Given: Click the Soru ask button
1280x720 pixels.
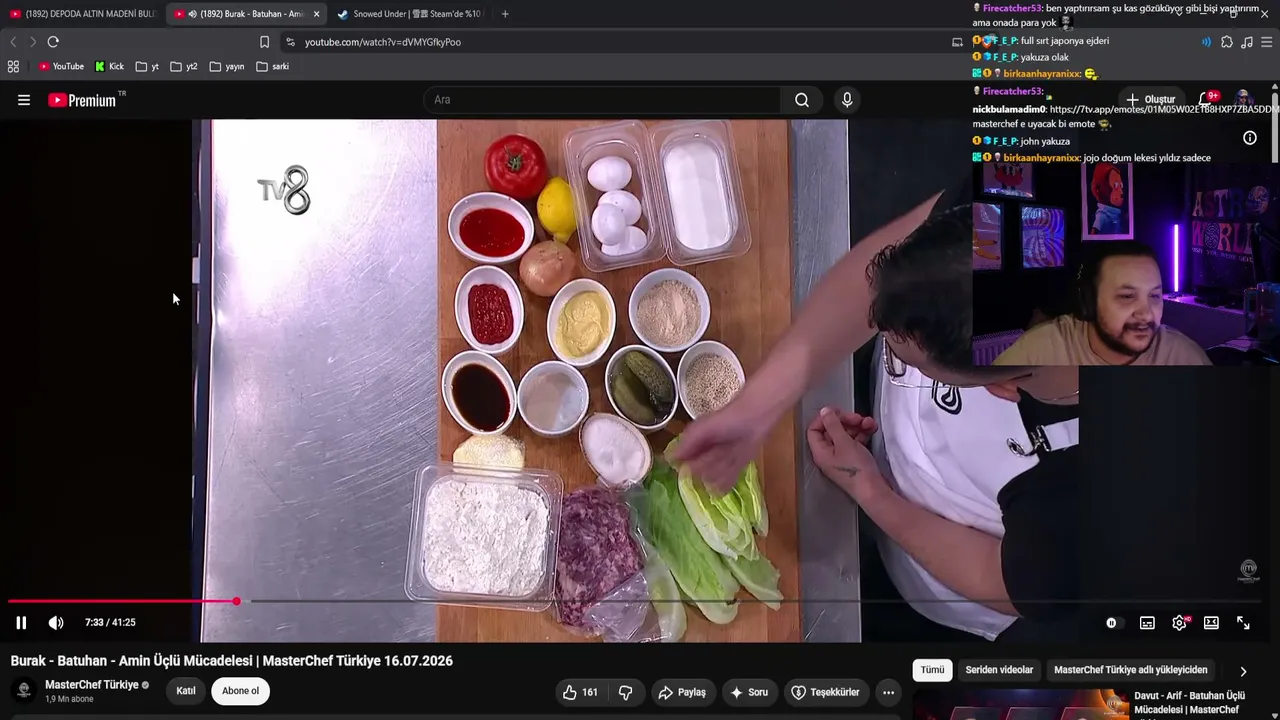Looking at the screenshot, I should click(749, 692).
